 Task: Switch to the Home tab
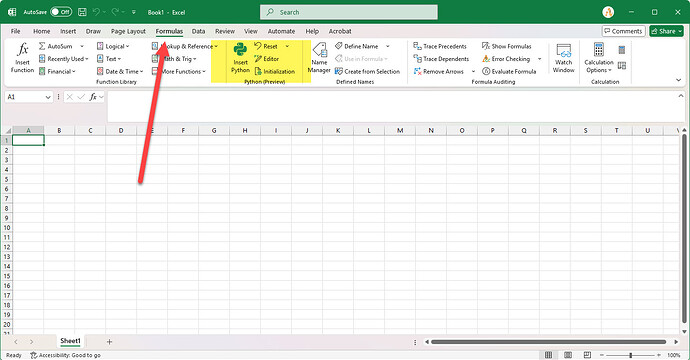click(x=41, y=31)
